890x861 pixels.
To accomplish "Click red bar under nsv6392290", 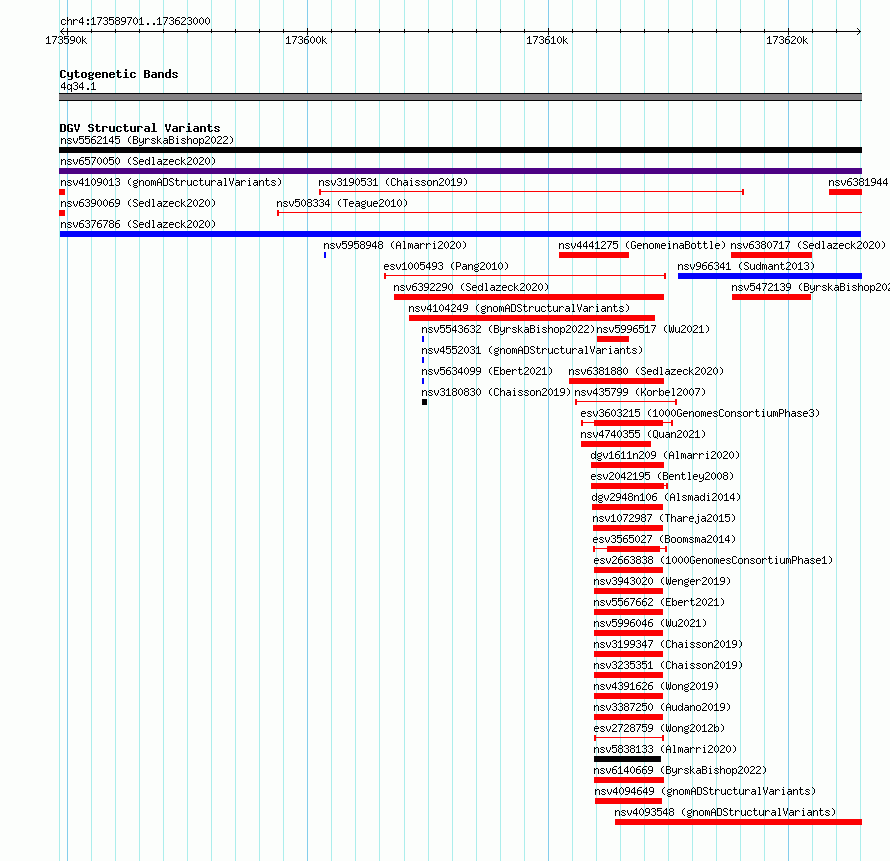I will tap(529, 297).
